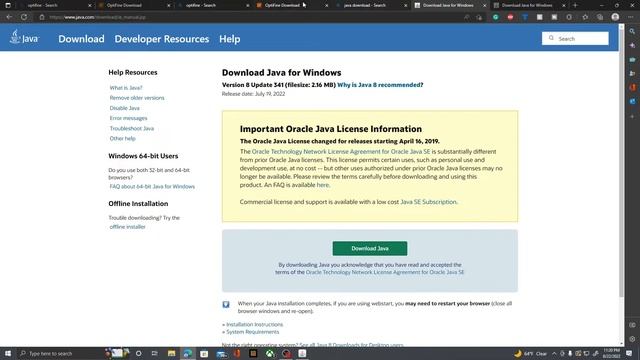Image resolution: width=640 pixels, height=360 pixels.
Task: Open the red adblock extension icon
Action: tap(510, 17)
